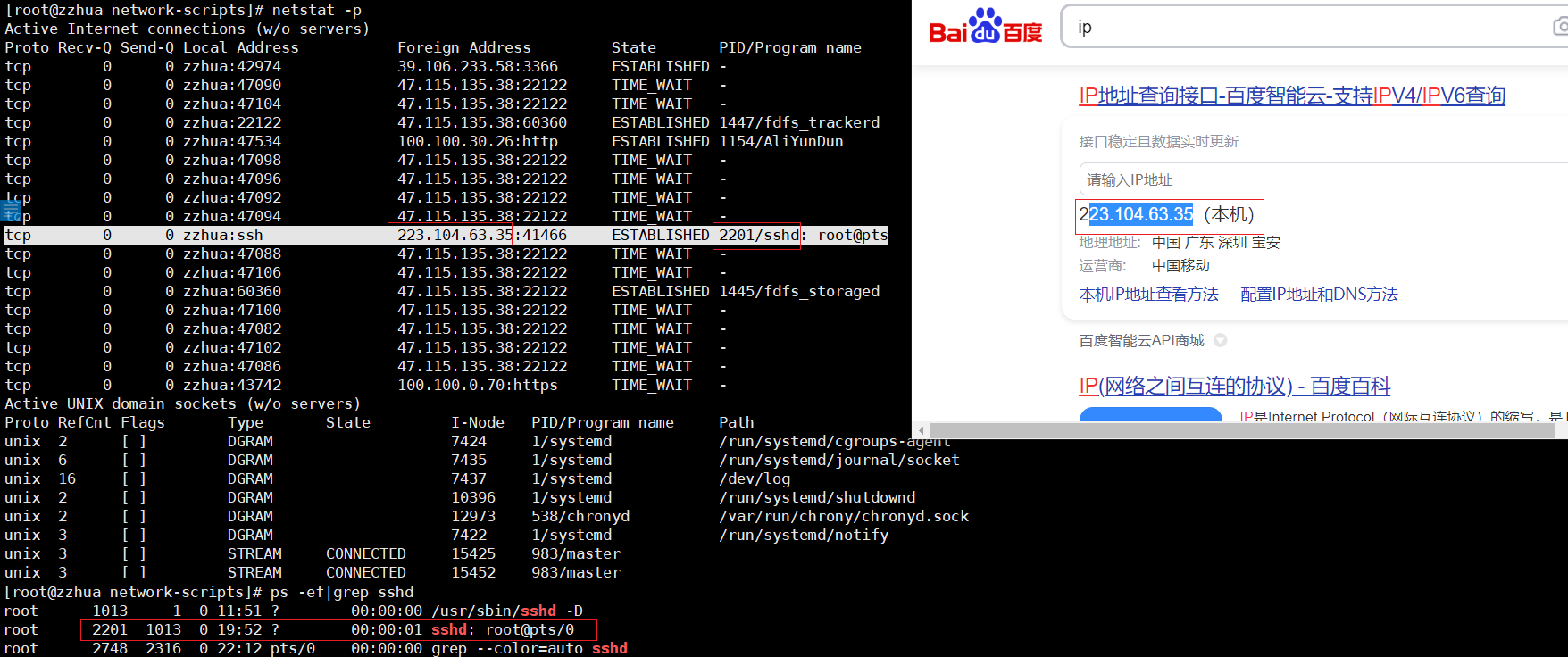Click the /dev/log path entry
1568x657 pixels.
(755, 478)
